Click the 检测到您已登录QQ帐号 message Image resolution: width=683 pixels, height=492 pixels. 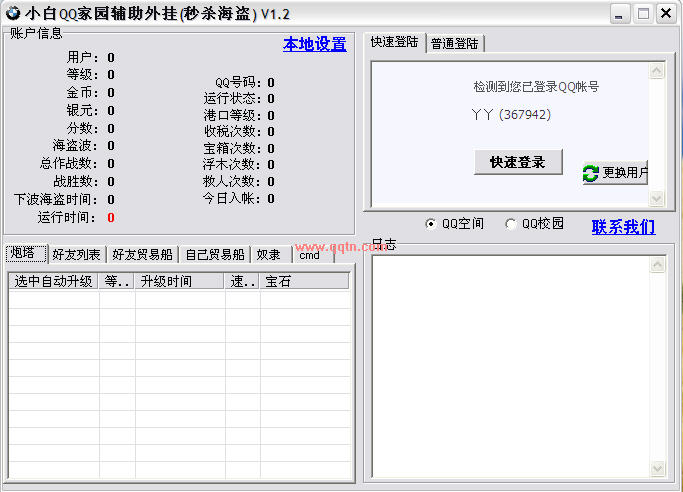536,87
